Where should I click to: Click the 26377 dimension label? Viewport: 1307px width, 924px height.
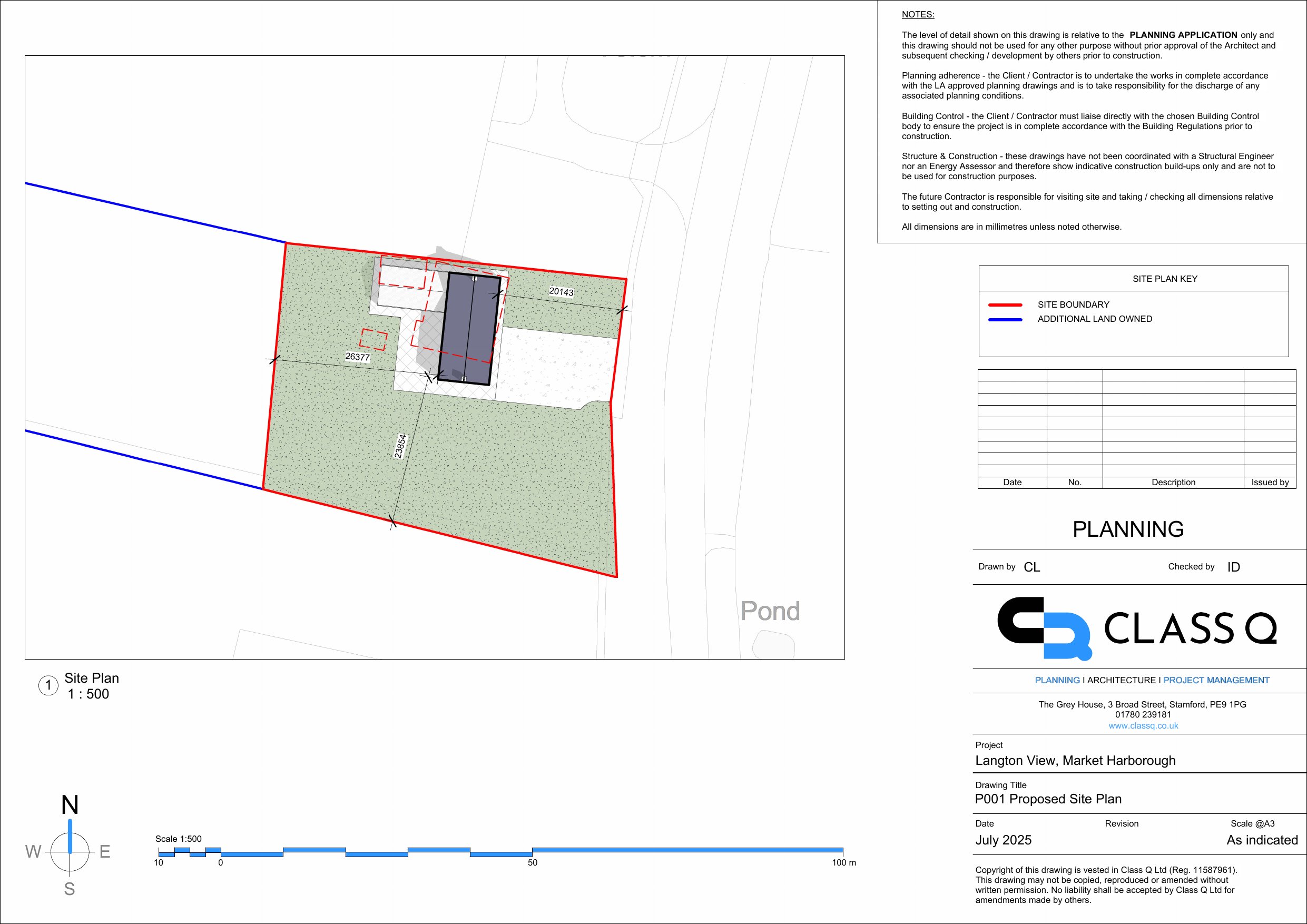click(x=358, y=357)
